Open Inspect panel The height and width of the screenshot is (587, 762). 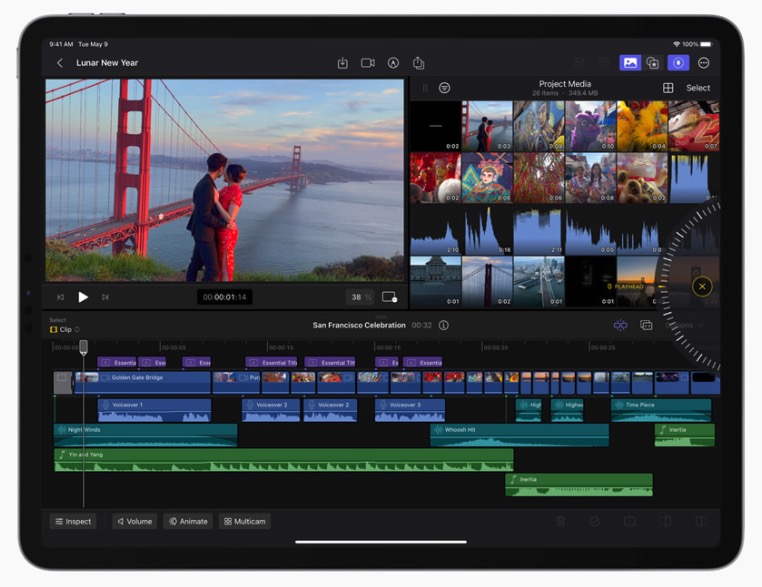73,521
